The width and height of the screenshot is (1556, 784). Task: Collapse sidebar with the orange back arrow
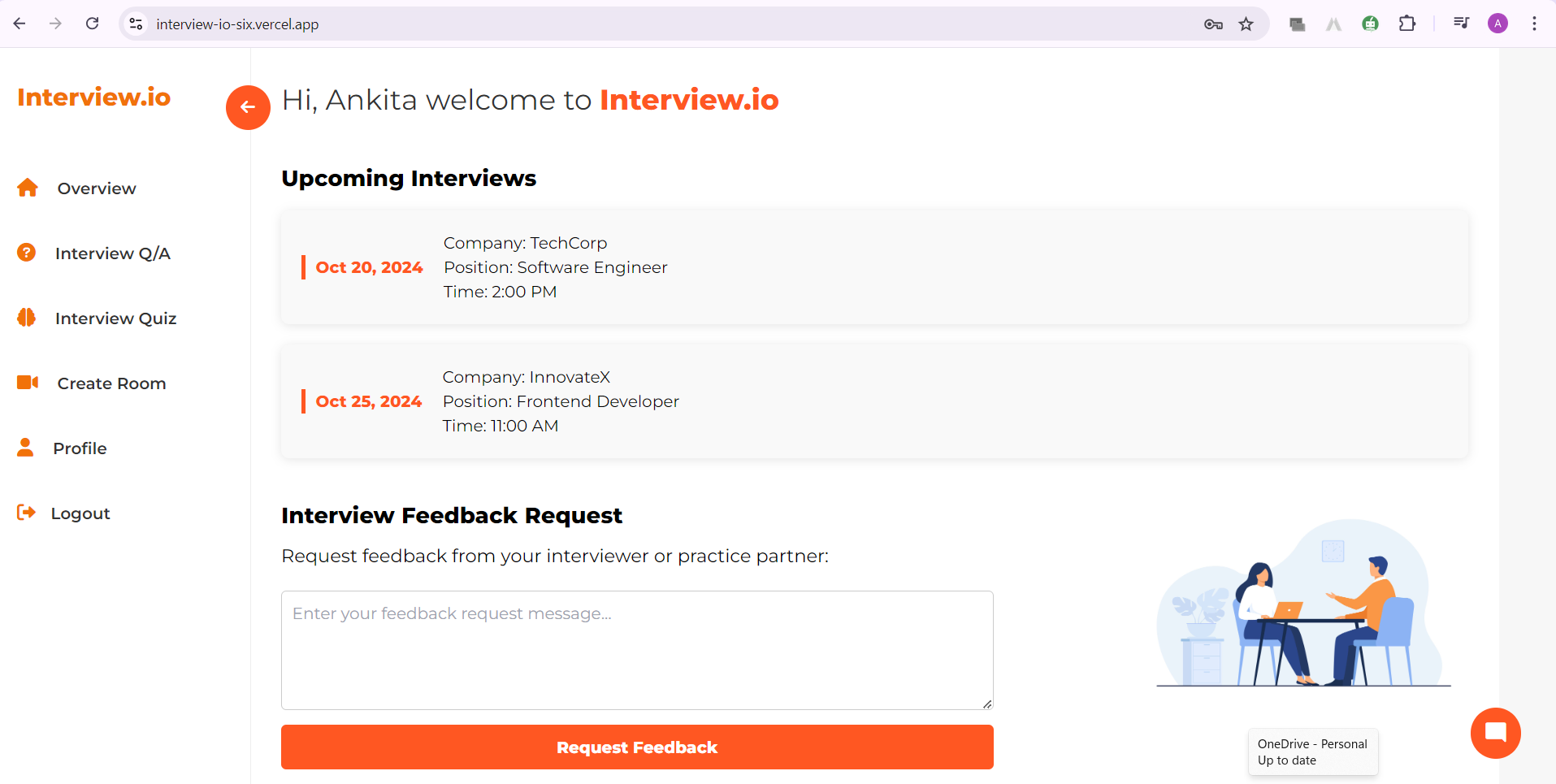pos(248,107)
